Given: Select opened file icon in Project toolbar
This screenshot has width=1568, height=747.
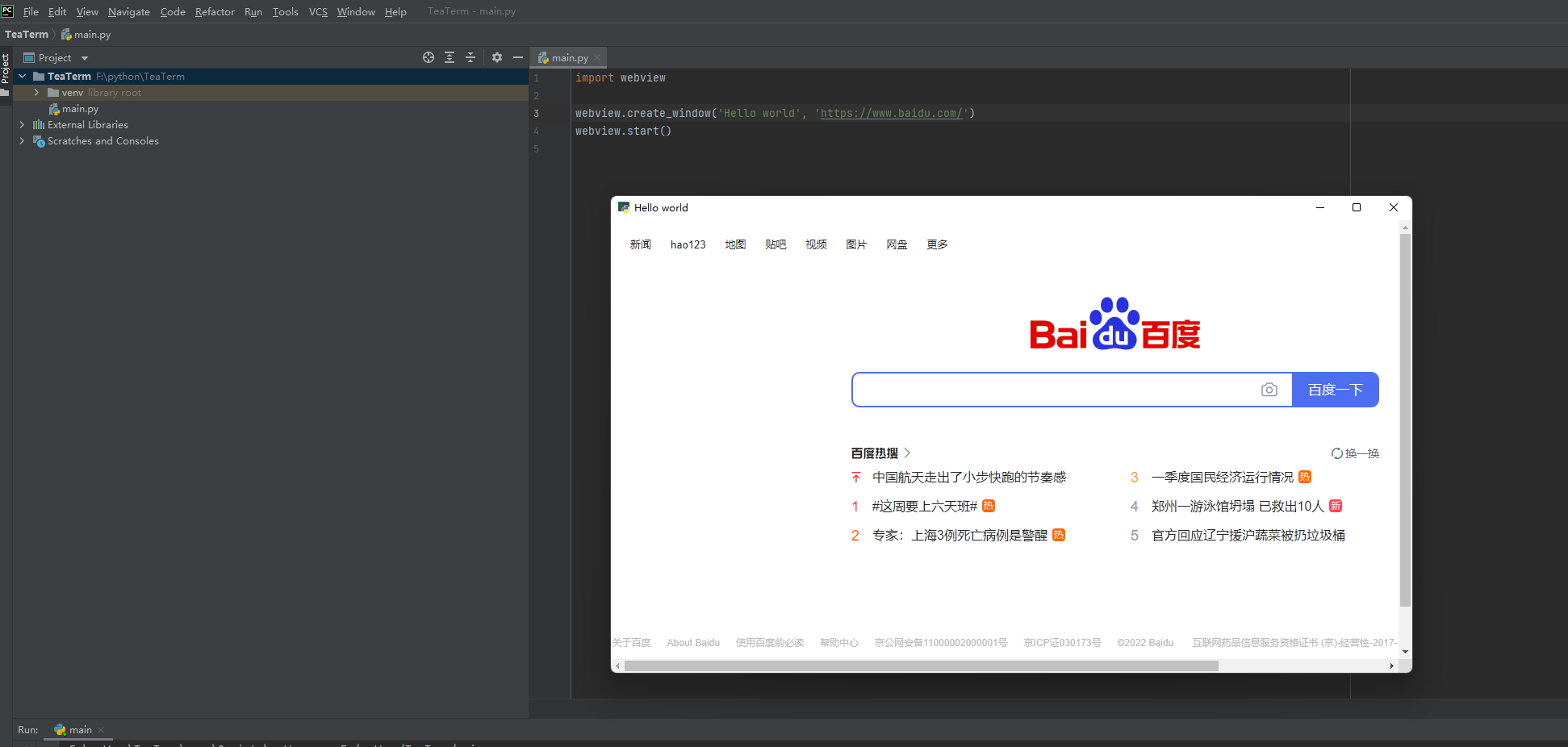Looking at the screenshot, I should click(429, 57).
